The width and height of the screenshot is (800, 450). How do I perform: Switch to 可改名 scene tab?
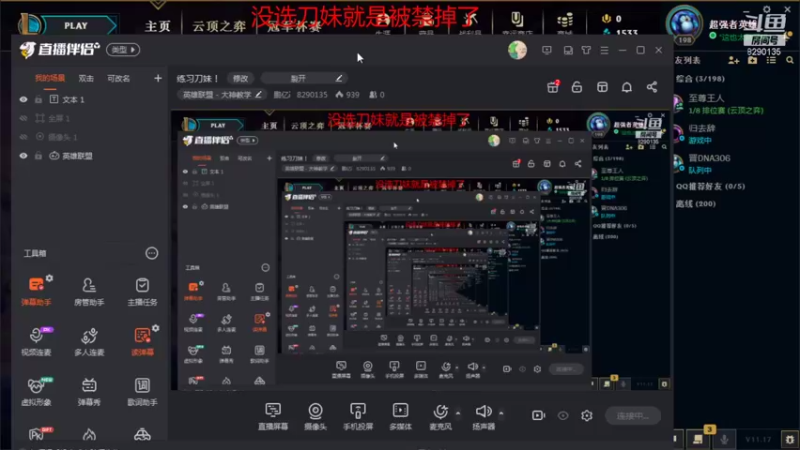coord(118,78)
